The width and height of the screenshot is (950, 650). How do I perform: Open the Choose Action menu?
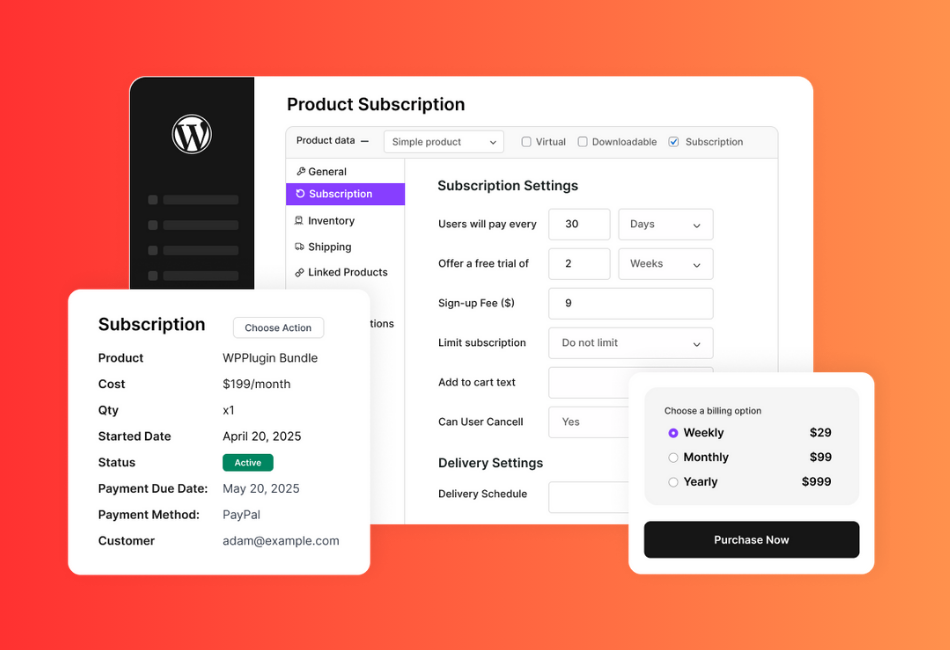[x=278, y=327]
